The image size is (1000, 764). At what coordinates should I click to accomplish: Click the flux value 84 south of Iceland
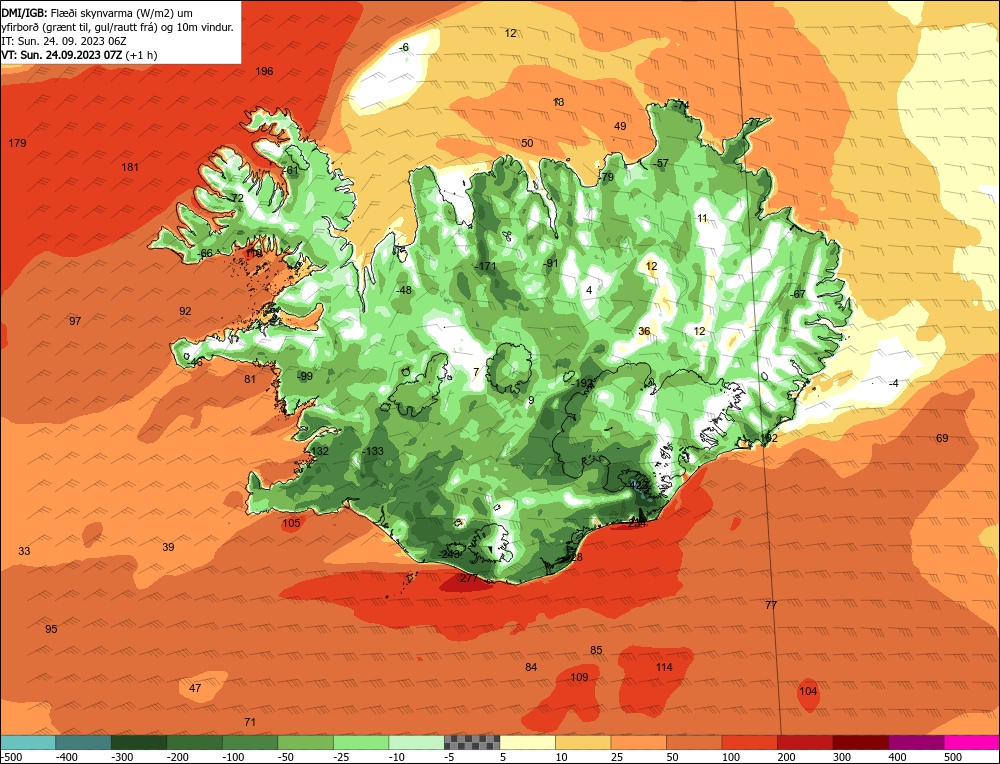click(x=531, y=667)
